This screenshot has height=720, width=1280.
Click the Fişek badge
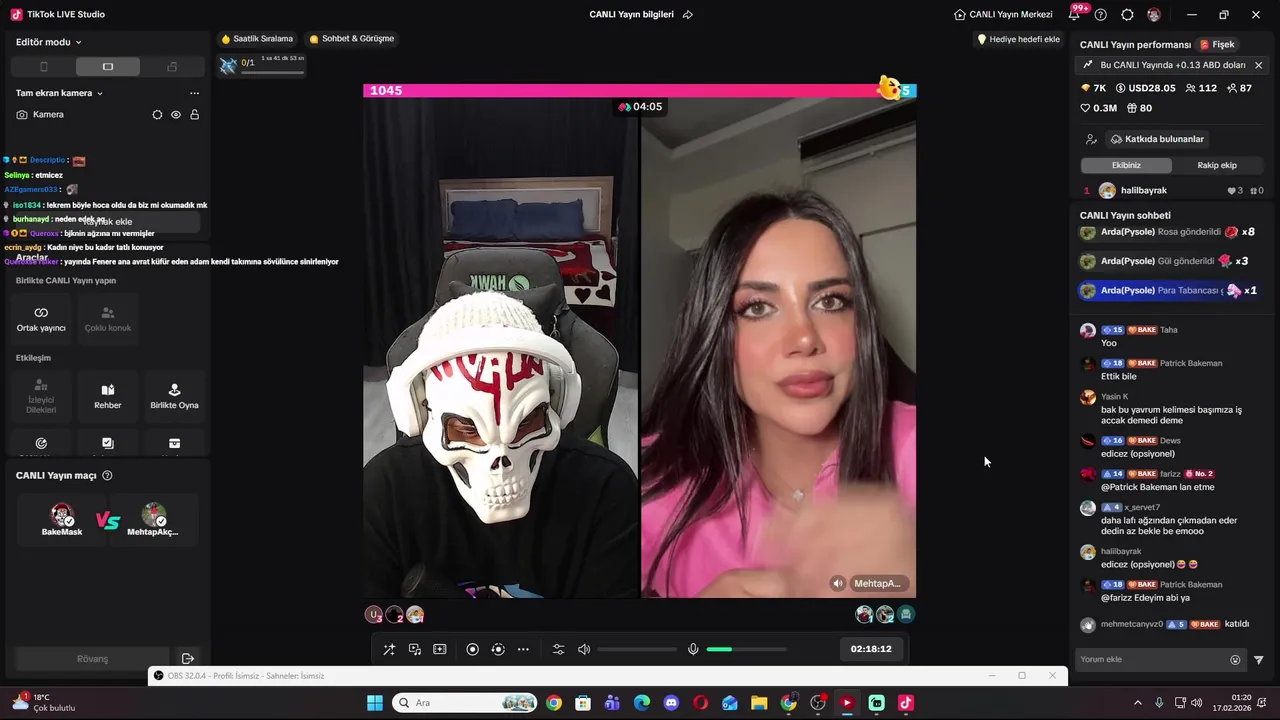1217,45
